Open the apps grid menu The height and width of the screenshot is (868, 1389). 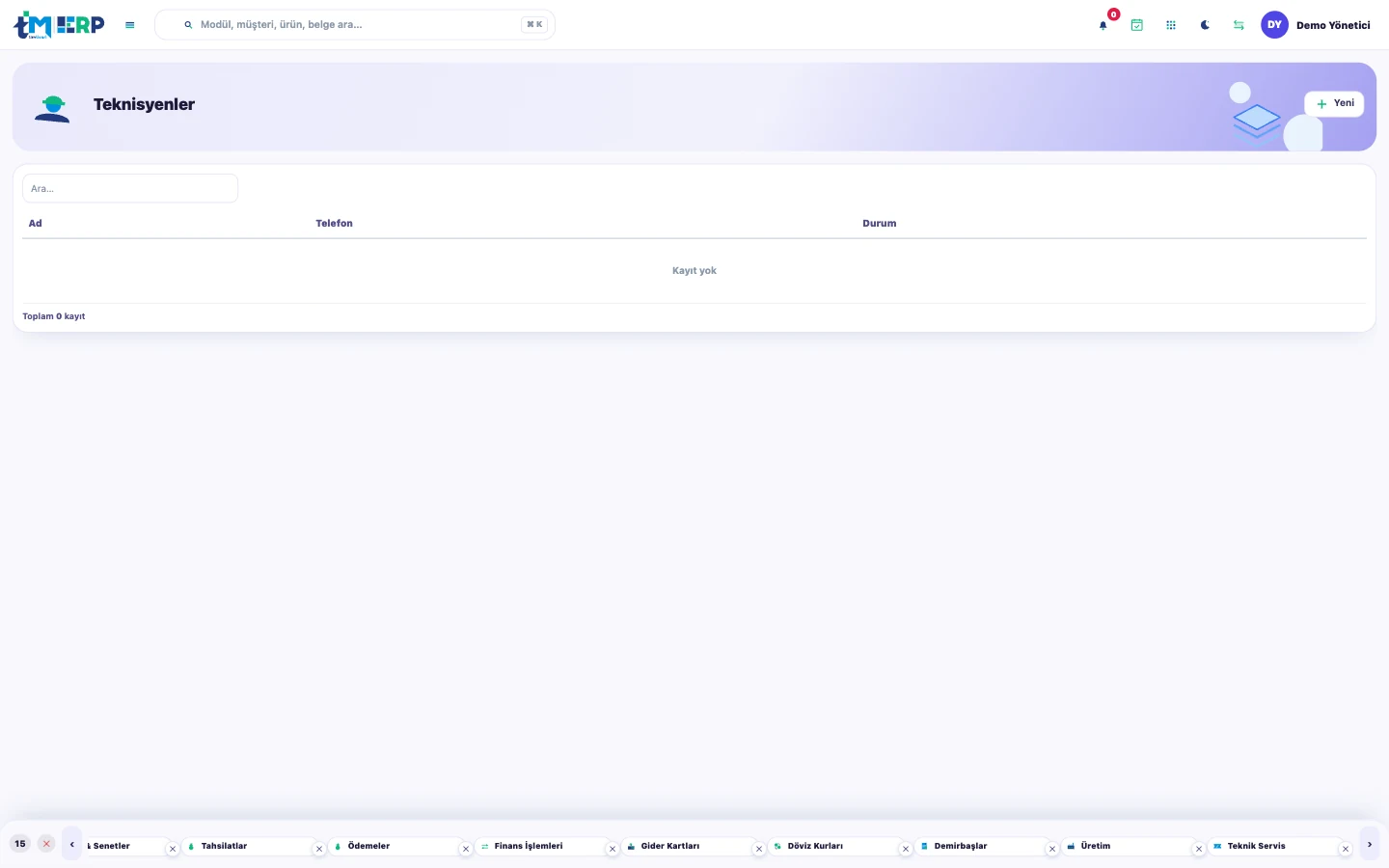click(x=1171, y=25)
